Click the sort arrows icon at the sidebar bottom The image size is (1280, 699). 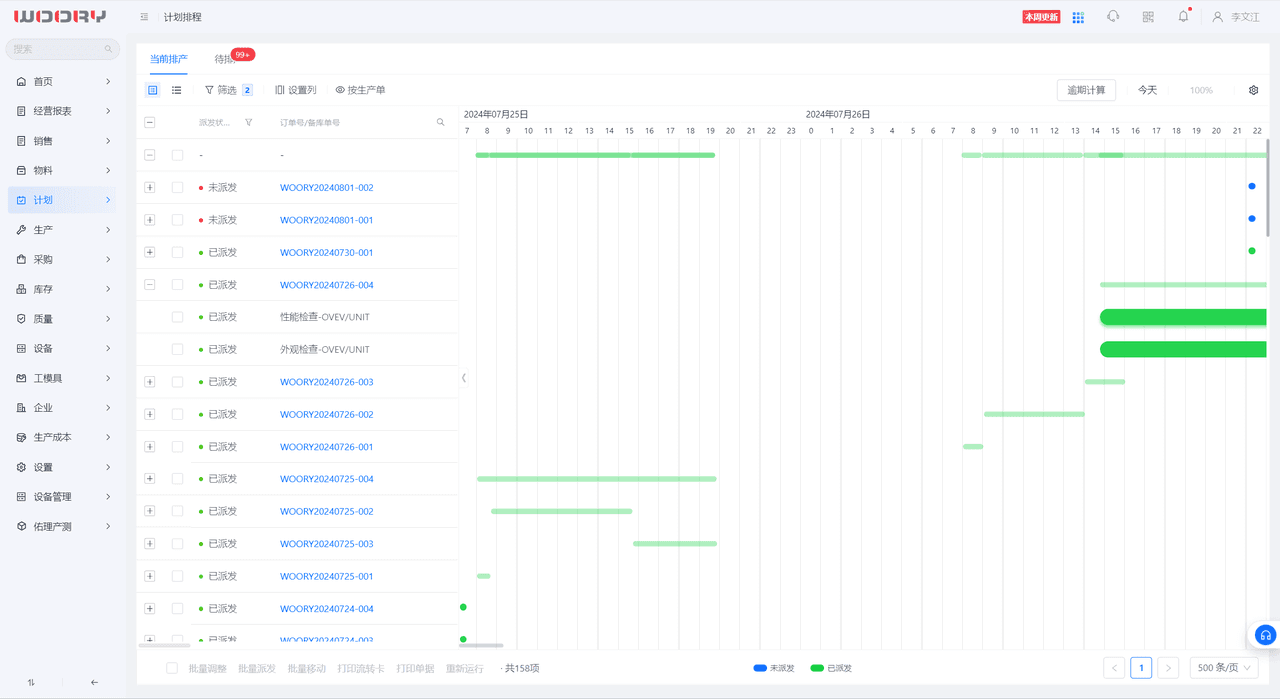(31, 682)
